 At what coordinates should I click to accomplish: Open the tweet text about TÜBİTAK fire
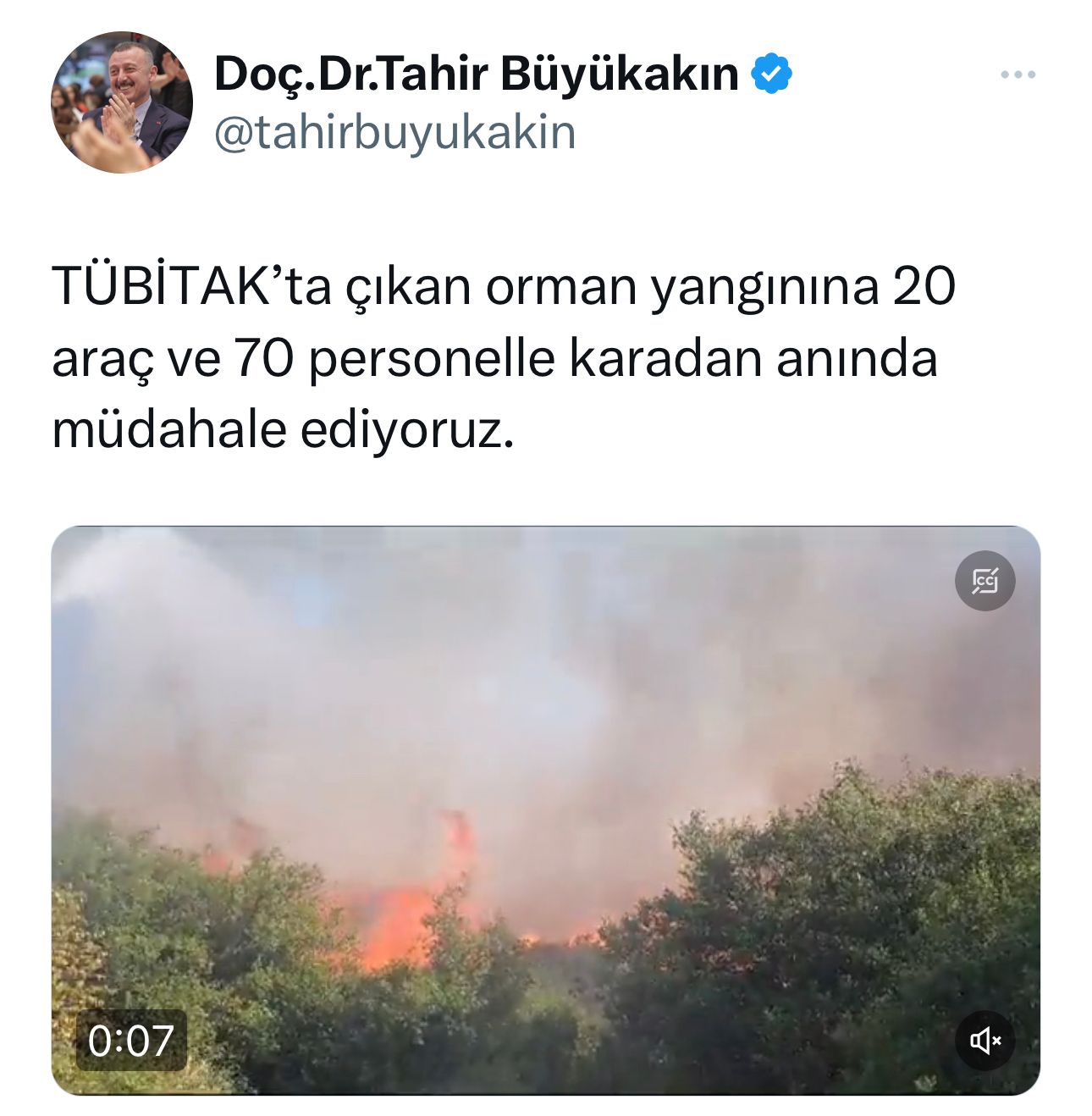tap(504, 358)
